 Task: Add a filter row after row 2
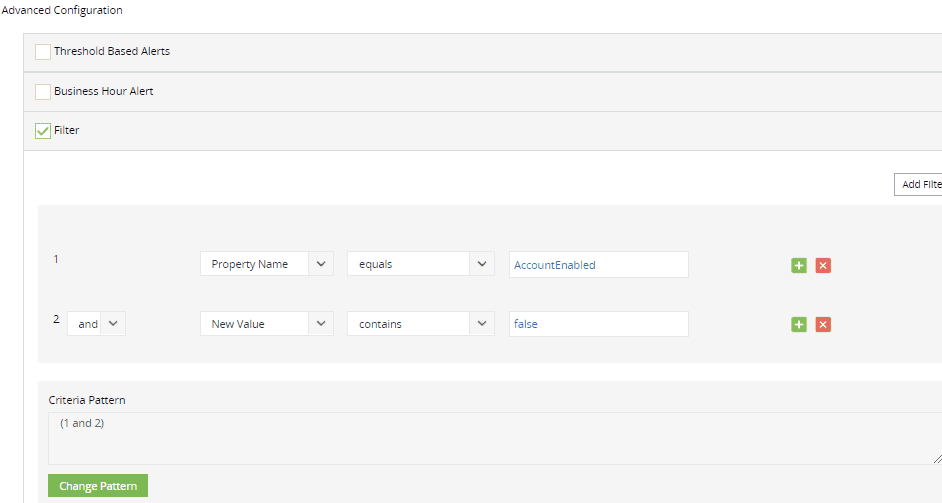point(799,324)
